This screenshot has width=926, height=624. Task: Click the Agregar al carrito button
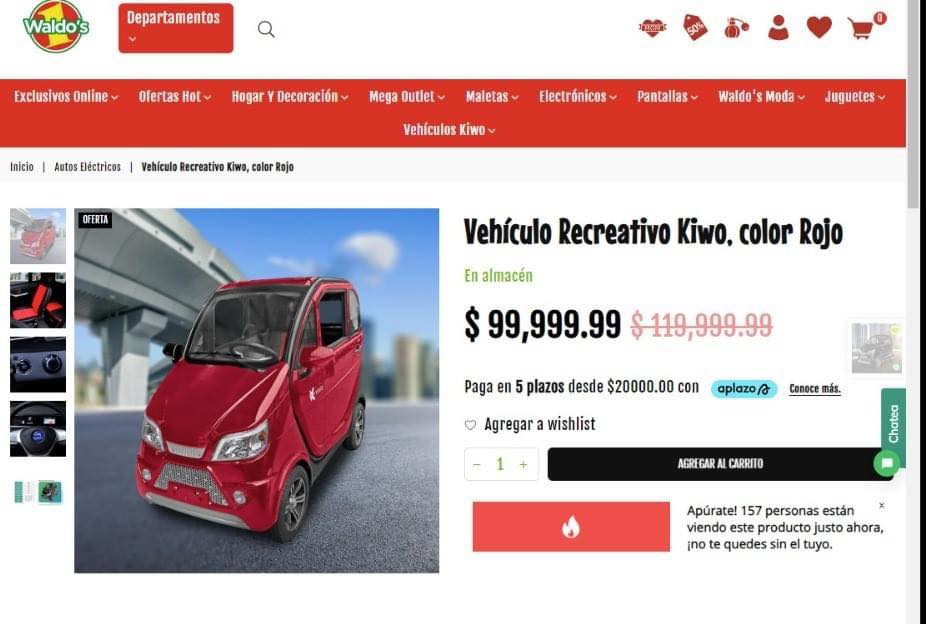720,464
